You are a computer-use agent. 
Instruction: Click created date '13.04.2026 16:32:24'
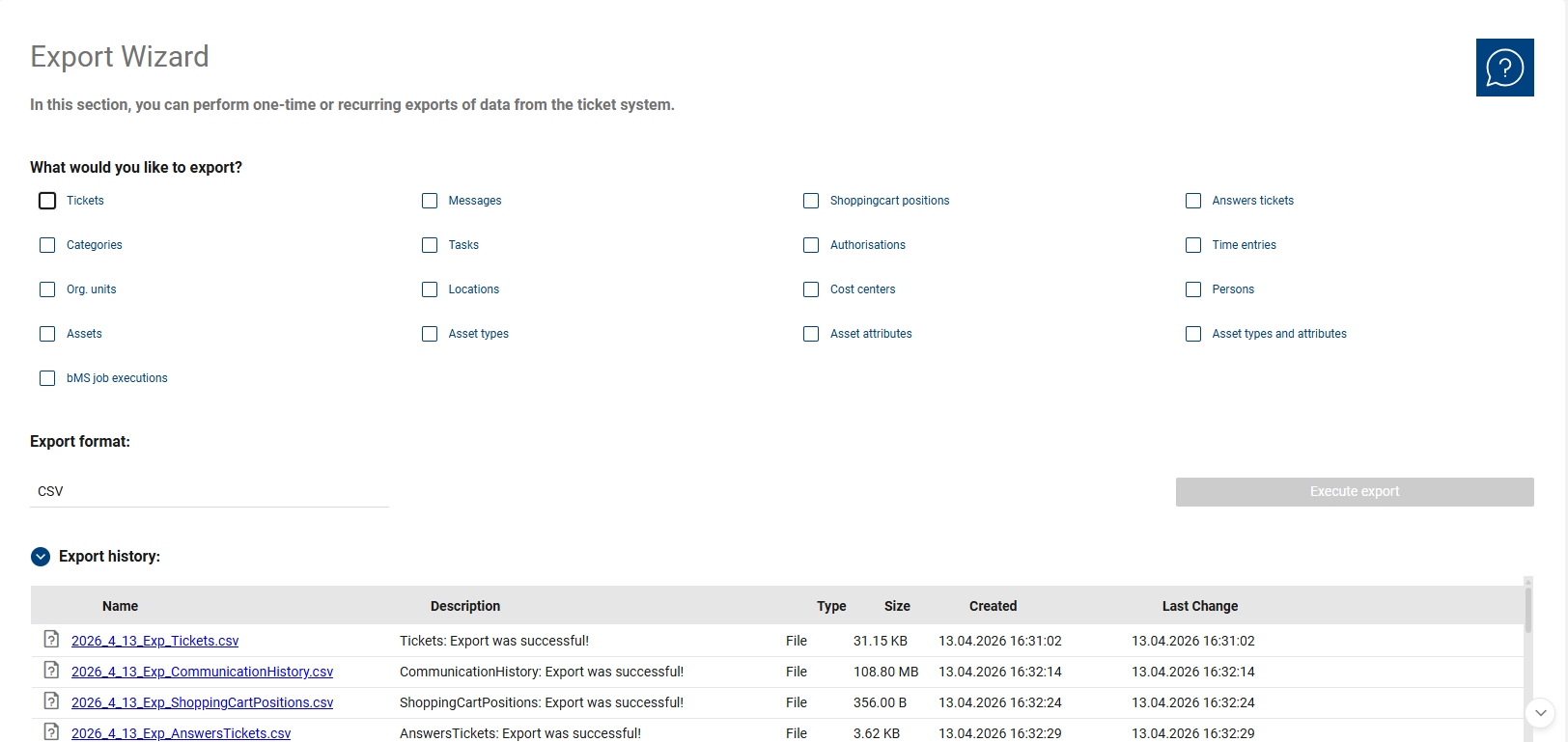pyautogui.click(x=1000, y=702)
